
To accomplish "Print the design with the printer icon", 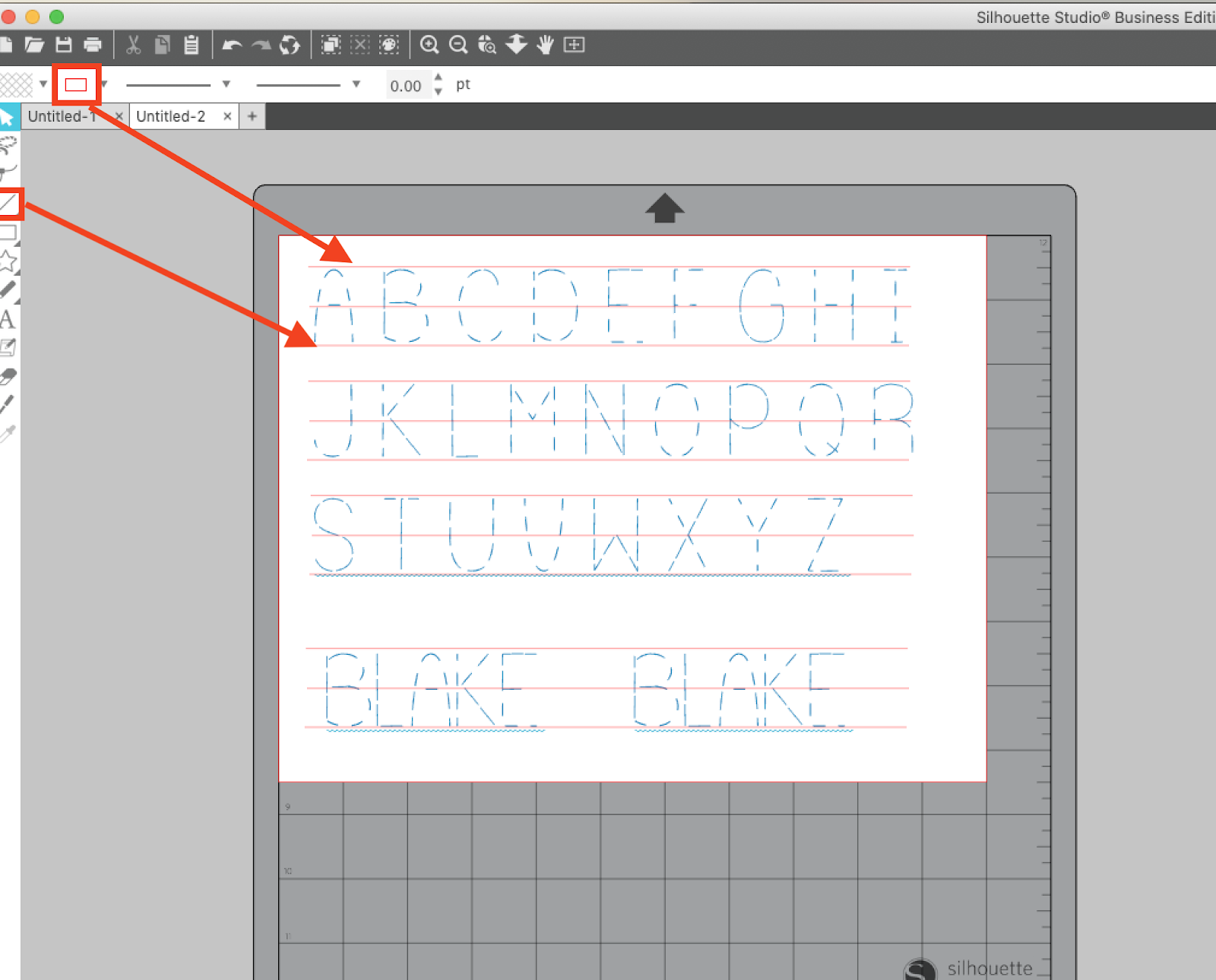I will point(93,46).
